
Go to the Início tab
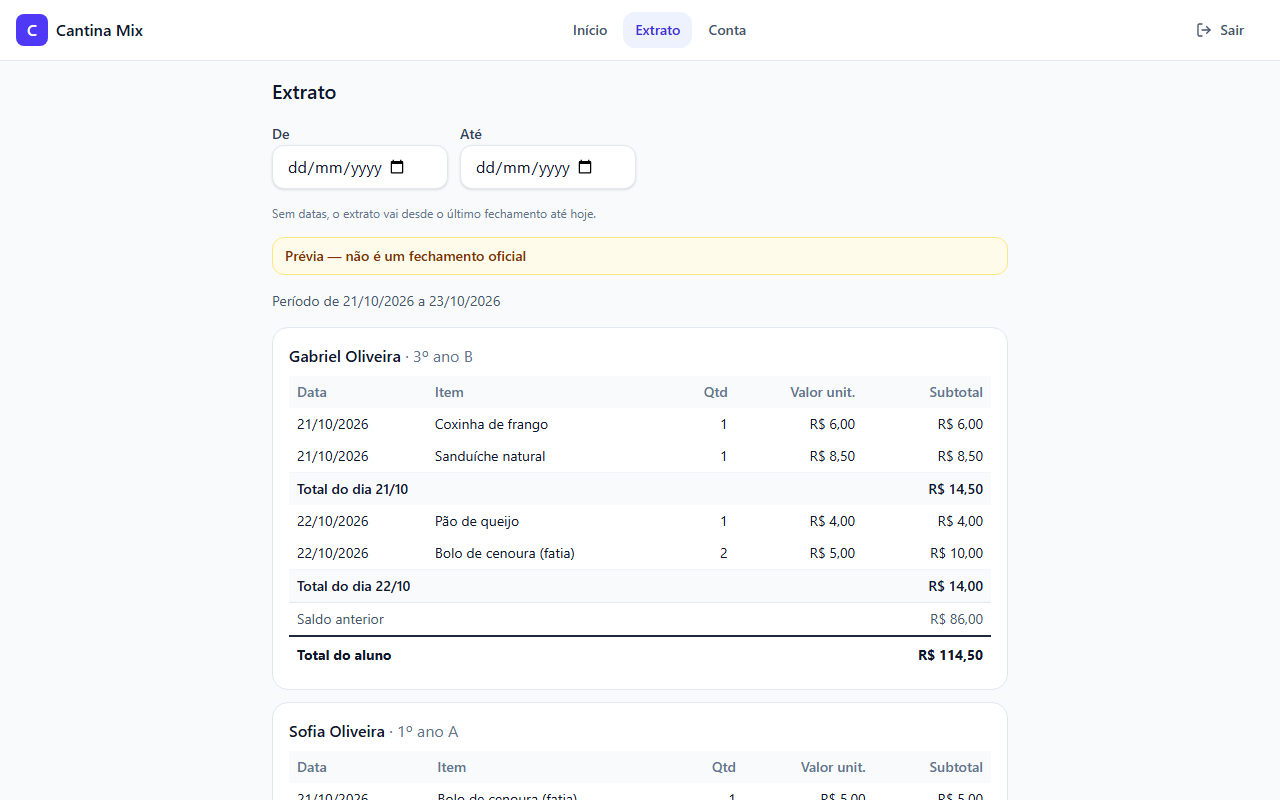590,30
